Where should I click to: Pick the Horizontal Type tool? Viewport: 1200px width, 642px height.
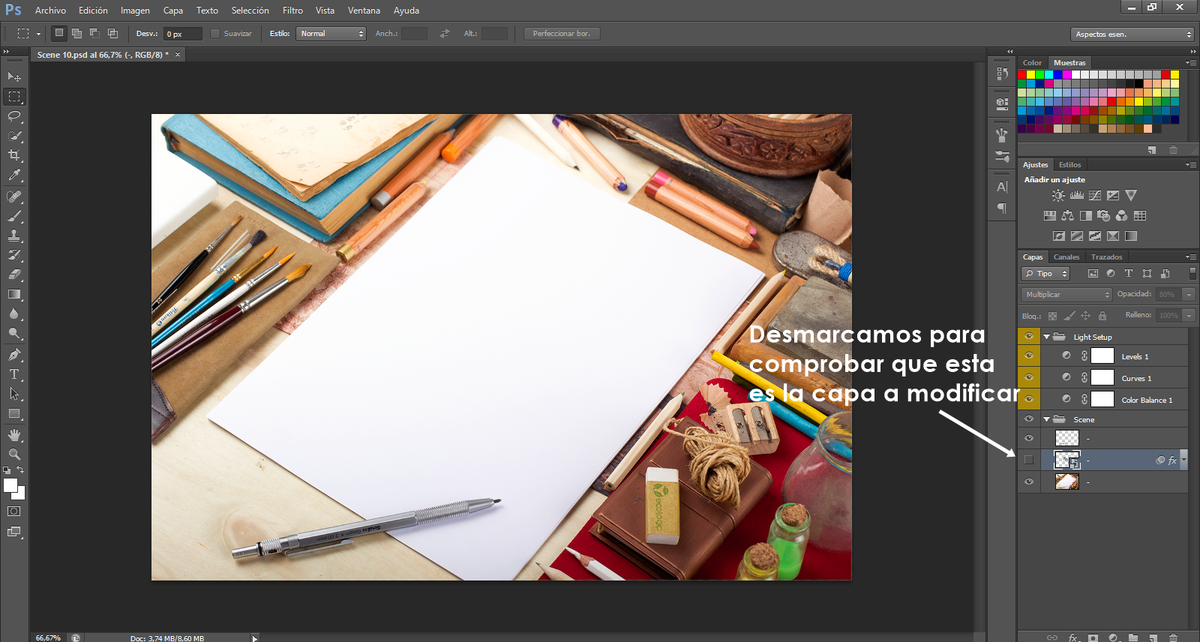click(x=14, y=374)
